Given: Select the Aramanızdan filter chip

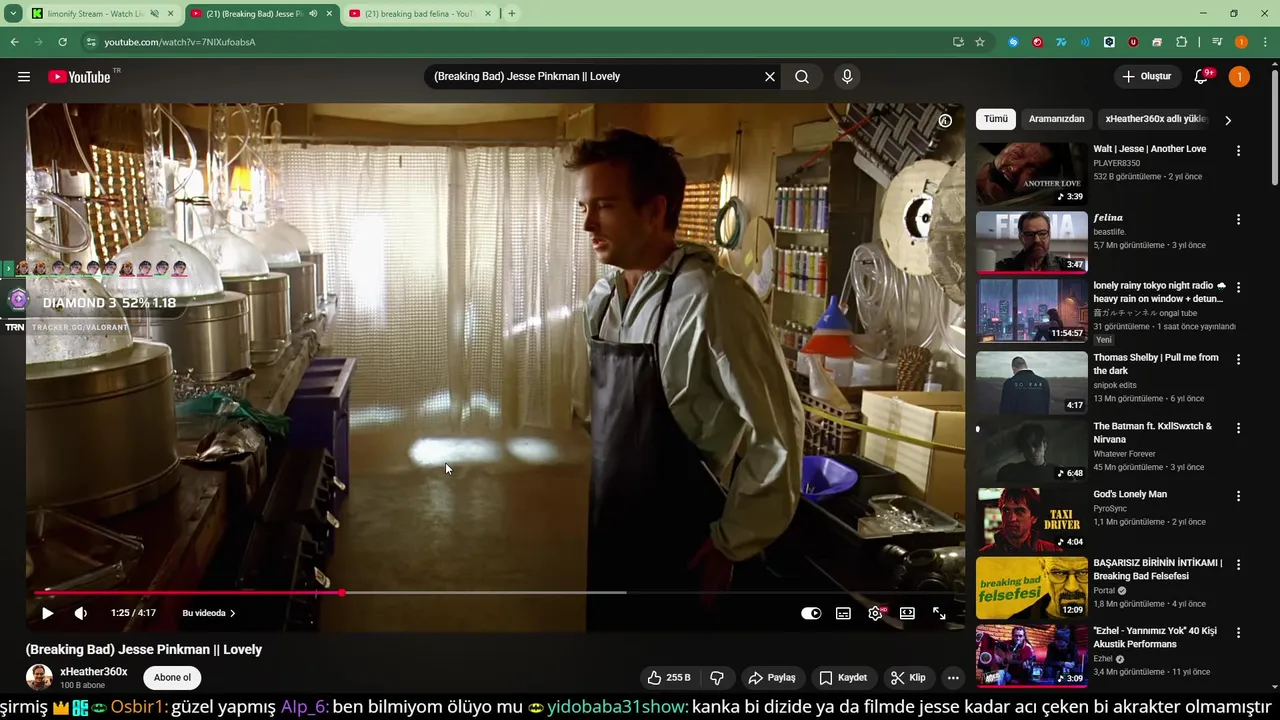Looking at the screenshot, I should (1057, 119).
